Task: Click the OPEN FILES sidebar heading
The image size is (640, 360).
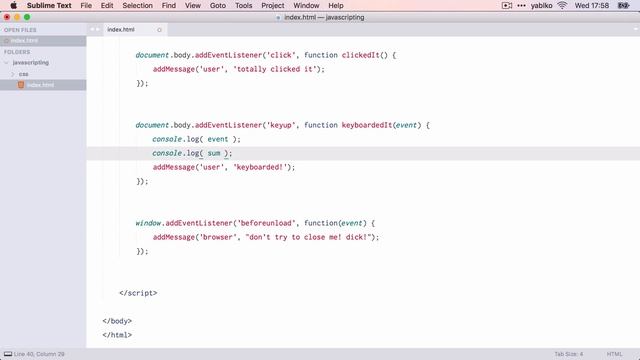Action: (x=20, y=30)
